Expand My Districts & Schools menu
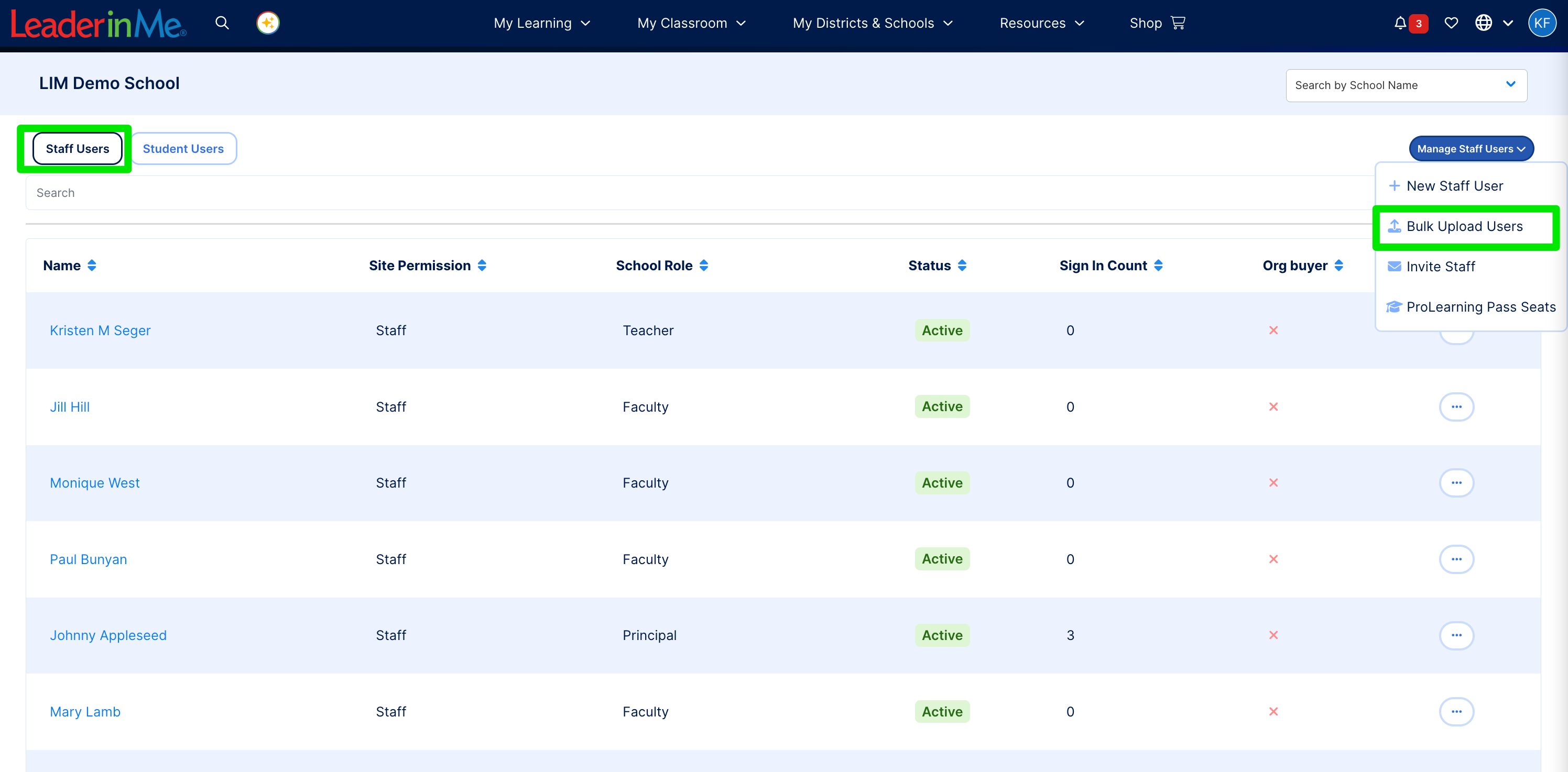This screenshot has width=1568, height=772. click(x=872, y=23)
